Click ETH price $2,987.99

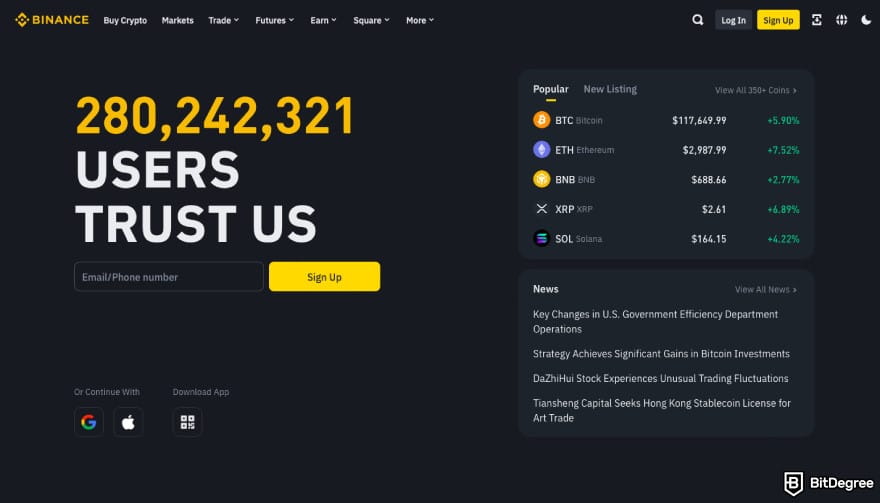click(x=704, y=150)
